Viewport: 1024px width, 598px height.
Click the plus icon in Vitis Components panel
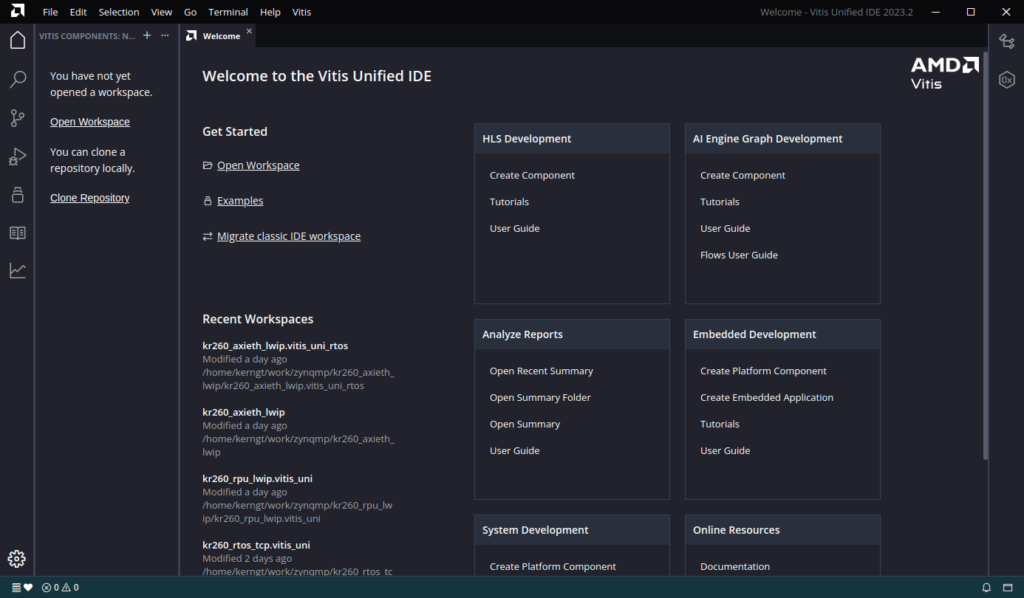pos(147,35)
